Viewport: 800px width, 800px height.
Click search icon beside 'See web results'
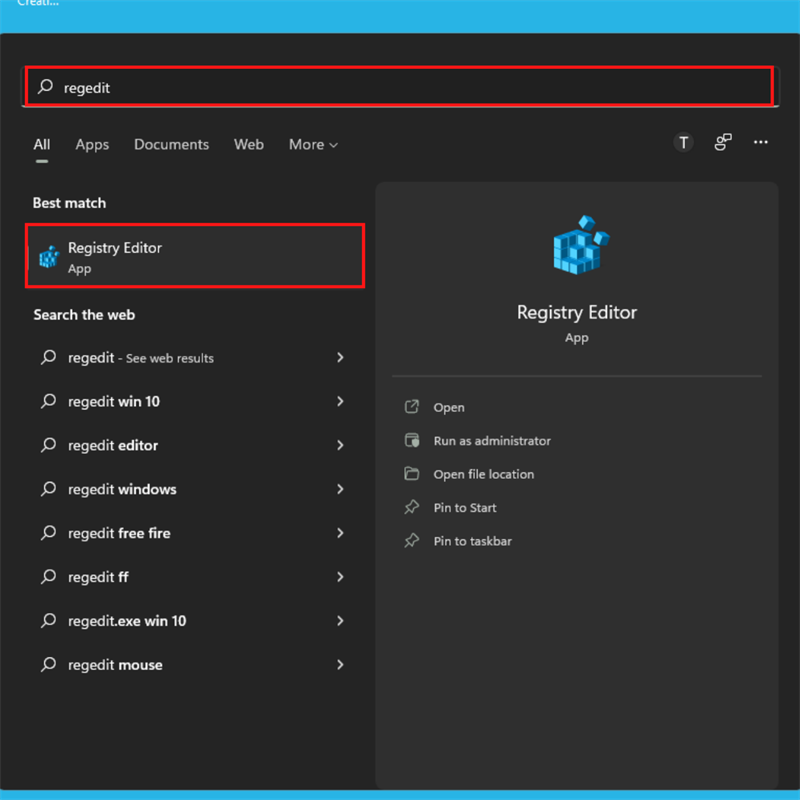[48, 357]
